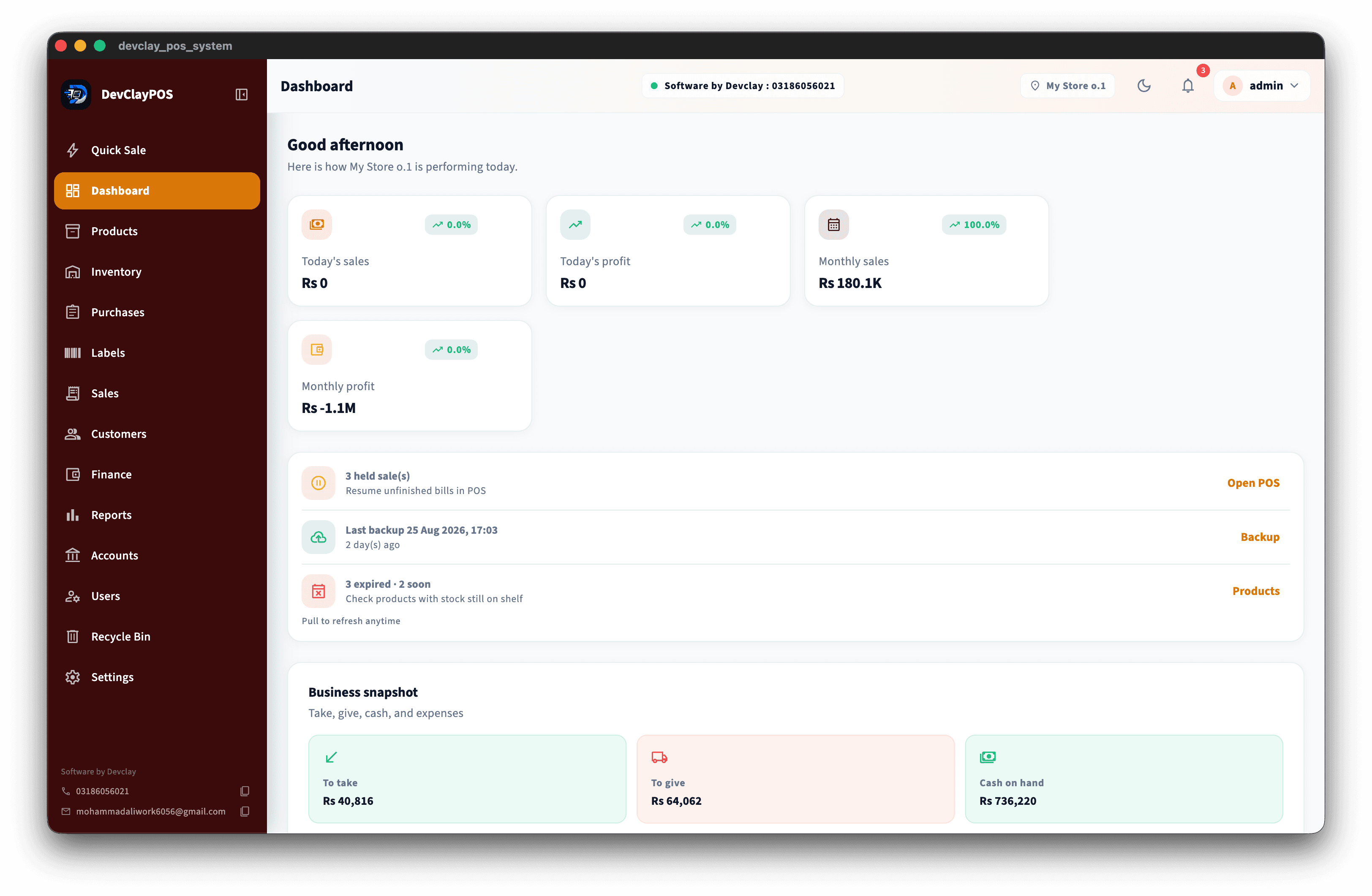Click the Rs 180.1K monthly sales value
Image resolution: width=1372 pixels, height=896 pixels.
pos(850,283)
